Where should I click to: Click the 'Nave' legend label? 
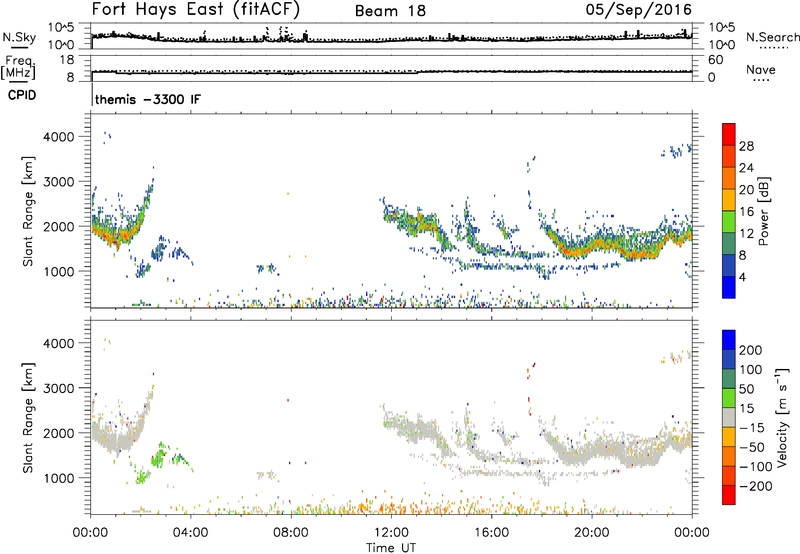[761, 69]
